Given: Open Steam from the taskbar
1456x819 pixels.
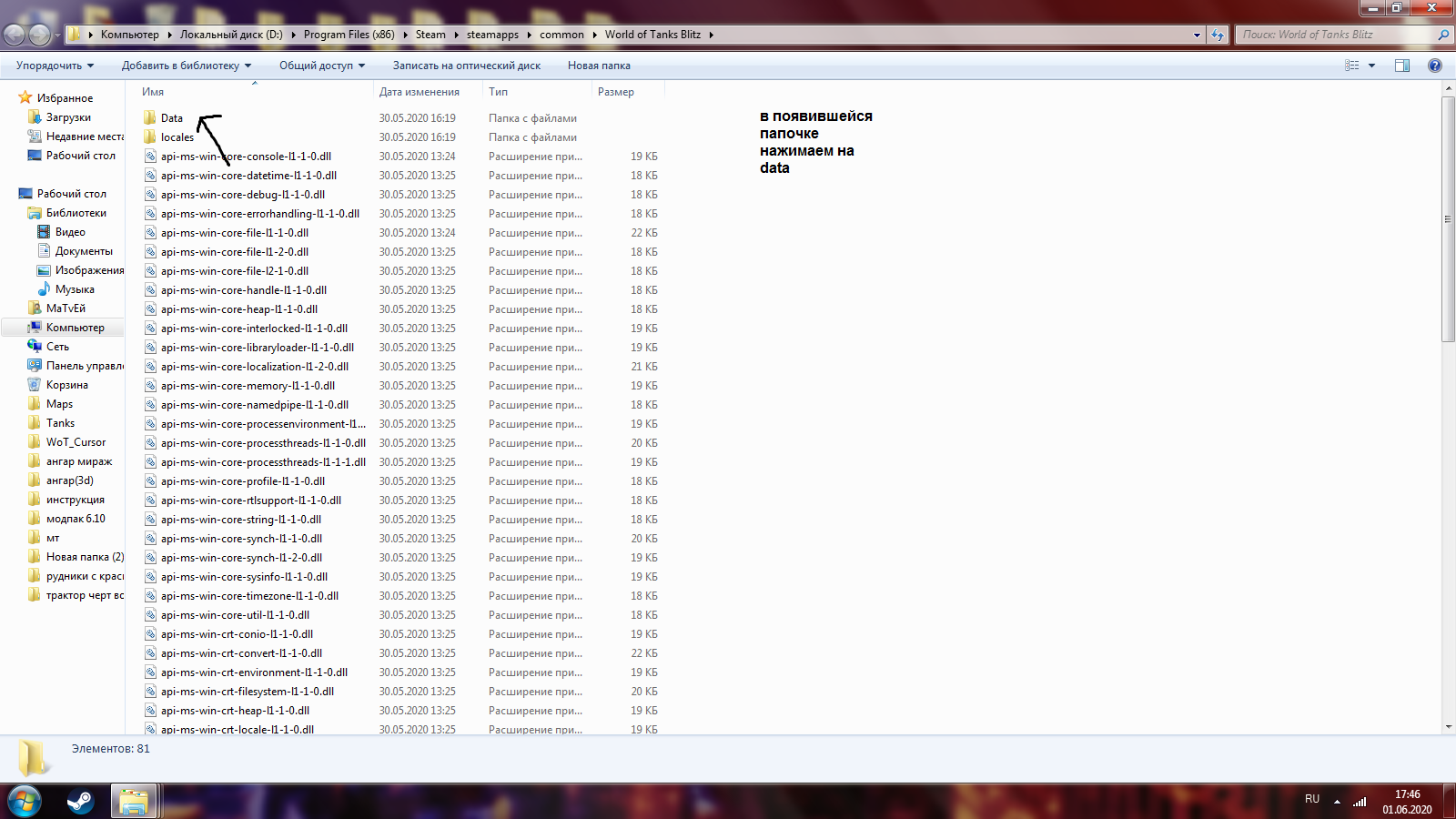Looking at the screenshot, I should tap(80, 802).
